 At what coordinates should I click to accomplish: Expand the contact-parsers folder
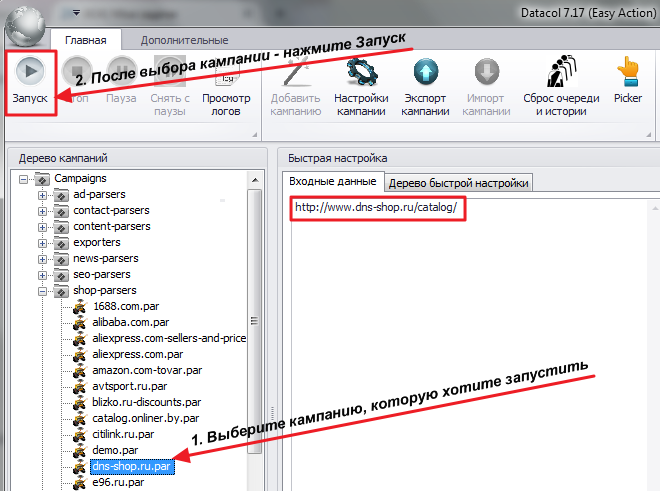pos(43,211)
